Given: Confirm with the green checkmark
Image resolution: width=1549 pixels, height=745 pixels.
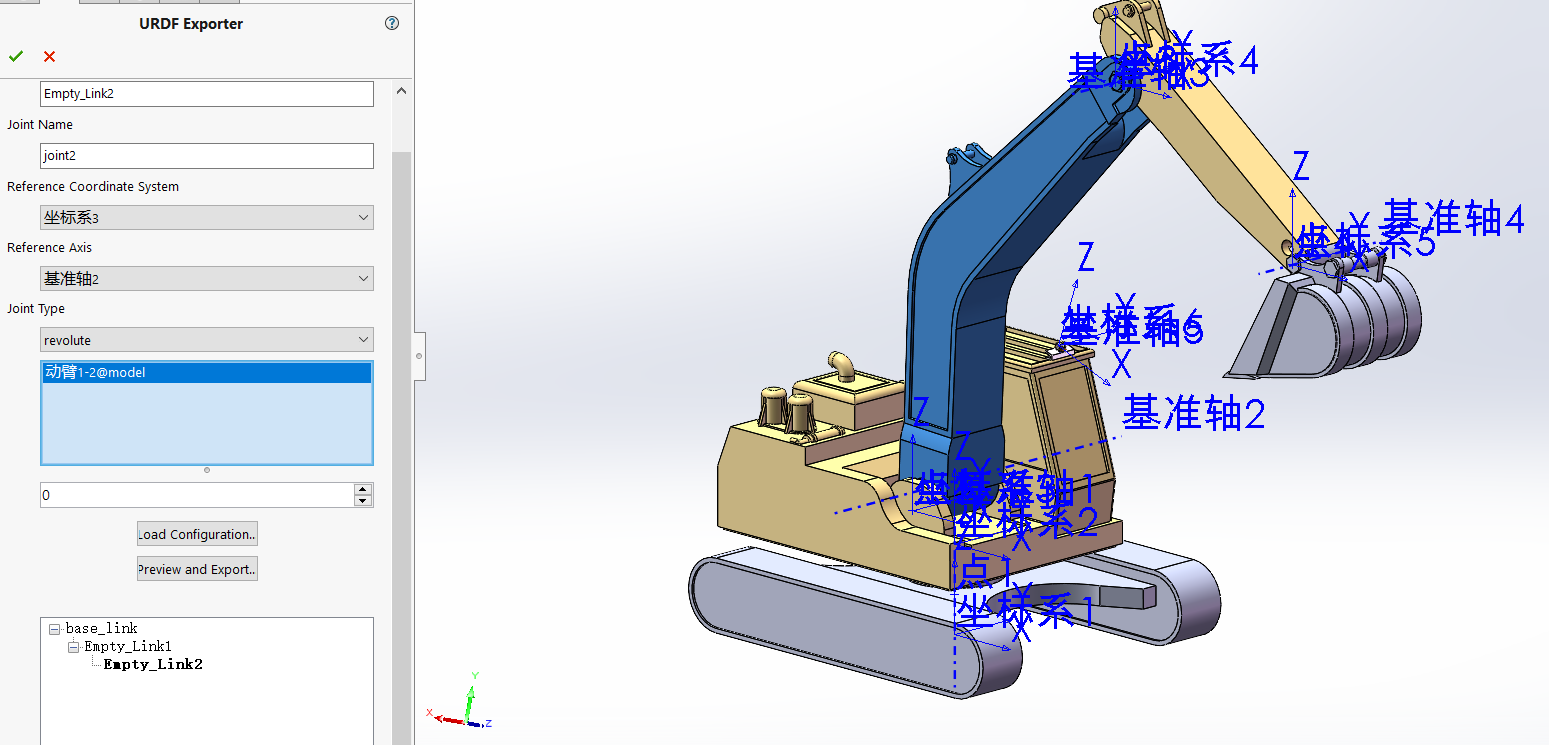Looking at the screenshot, I should 16,56.
